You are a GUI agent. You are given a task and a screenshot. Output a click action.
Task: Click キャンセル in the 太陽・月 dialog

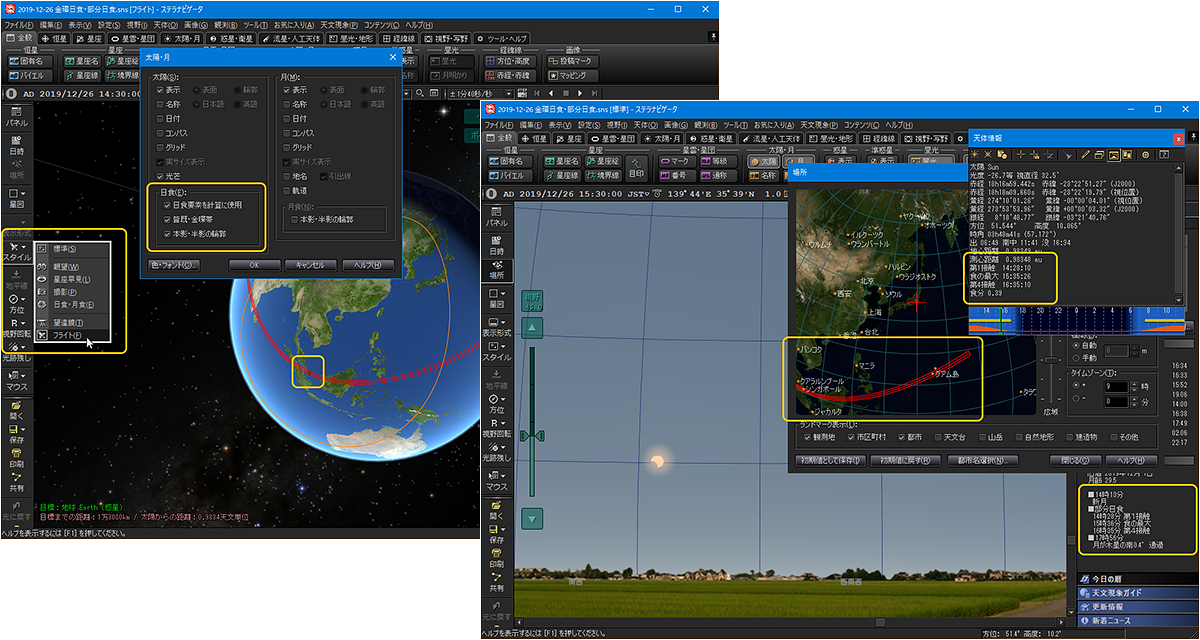(310, 265)
